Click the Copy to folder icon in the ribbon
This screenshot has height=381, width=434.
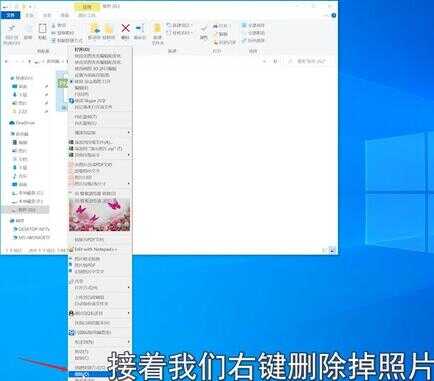coord(108,29)
